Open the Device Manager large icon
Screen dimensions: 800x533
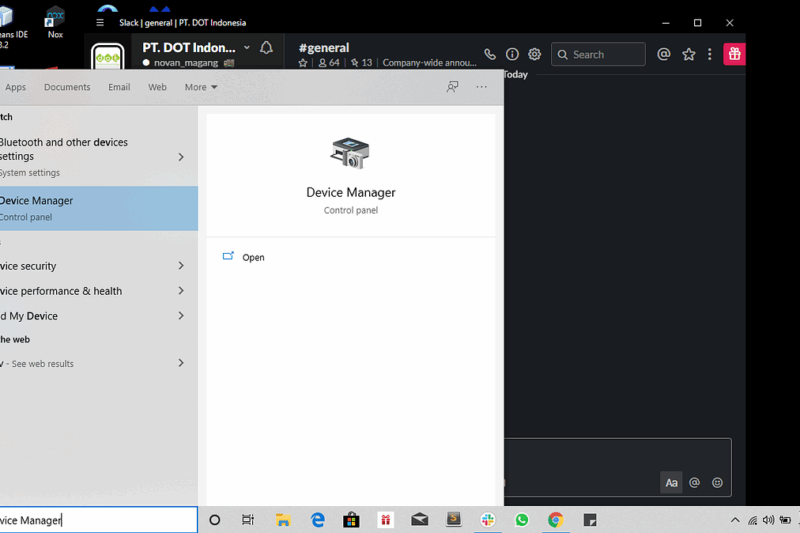350,153
